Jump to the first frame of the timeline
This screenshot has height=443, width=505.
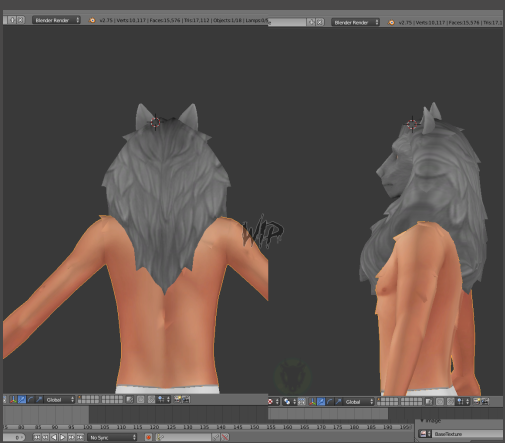tap(37, 437)
